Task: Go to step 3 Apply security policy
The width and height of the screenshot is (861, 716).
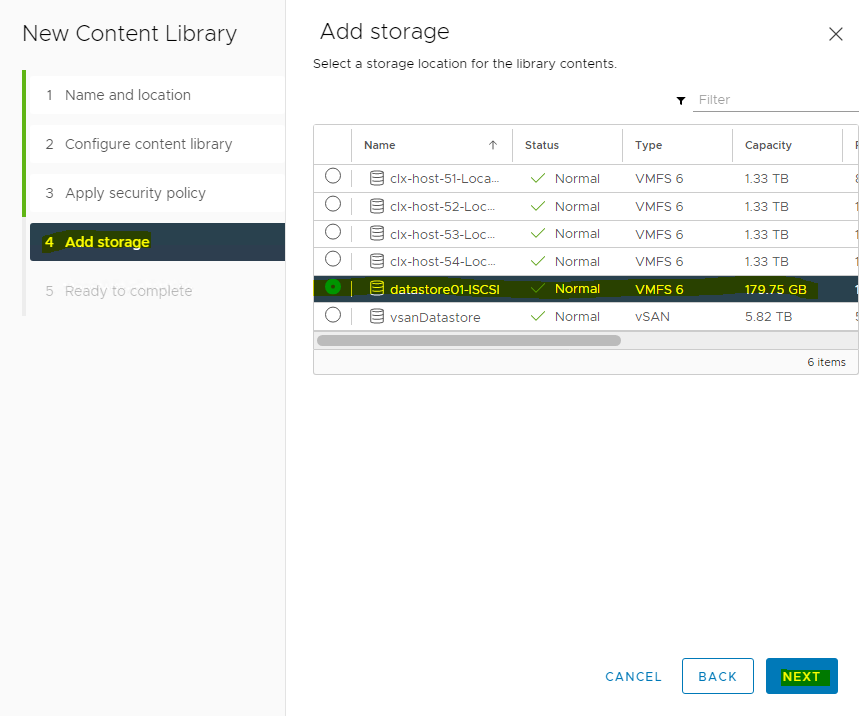Action: 157,193
